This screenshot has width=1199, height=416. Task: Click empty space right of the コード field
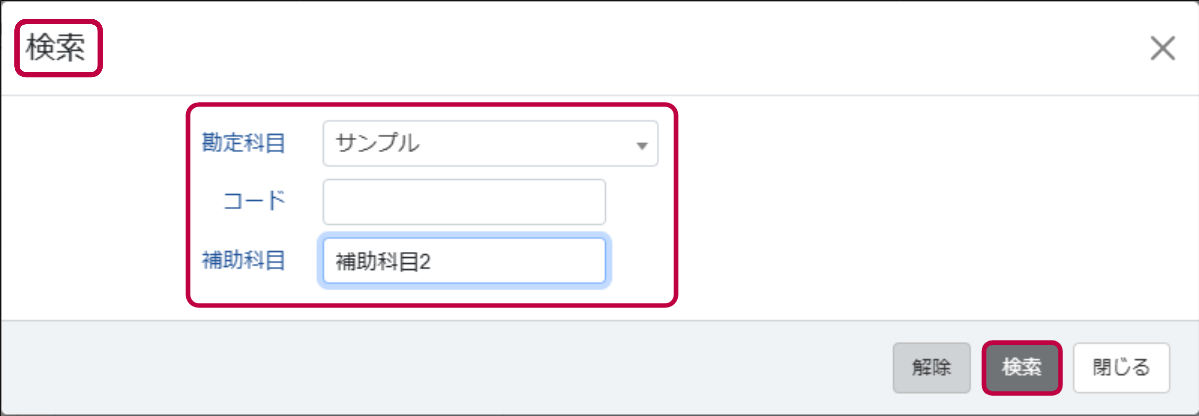[638, 202]
